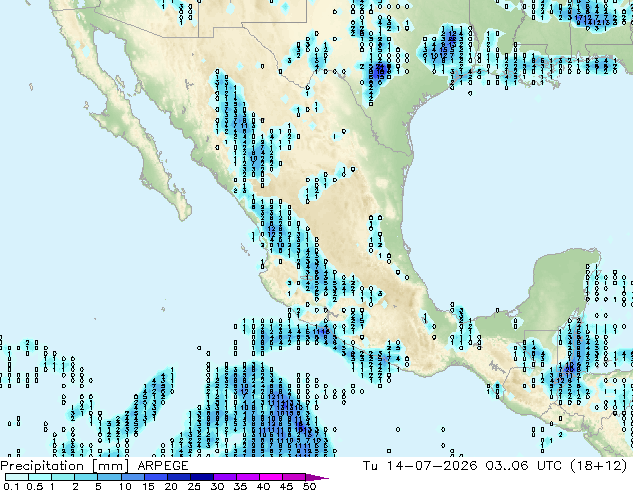
Task: Choose the 25–30 mm dark blue swatch
Action: [x=201, y=477]
